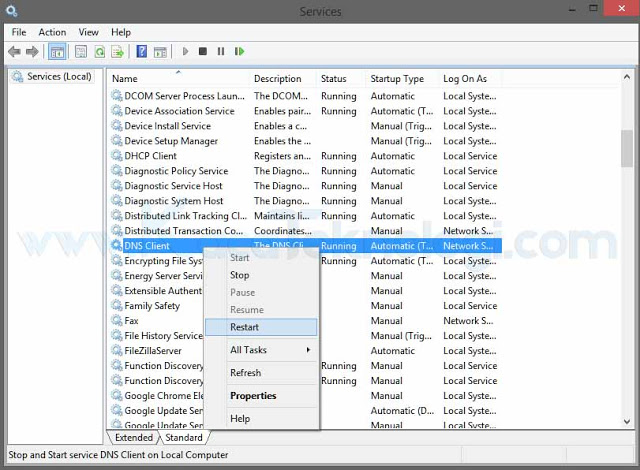Open the blue Help toolbar icon

pos(142,51)
